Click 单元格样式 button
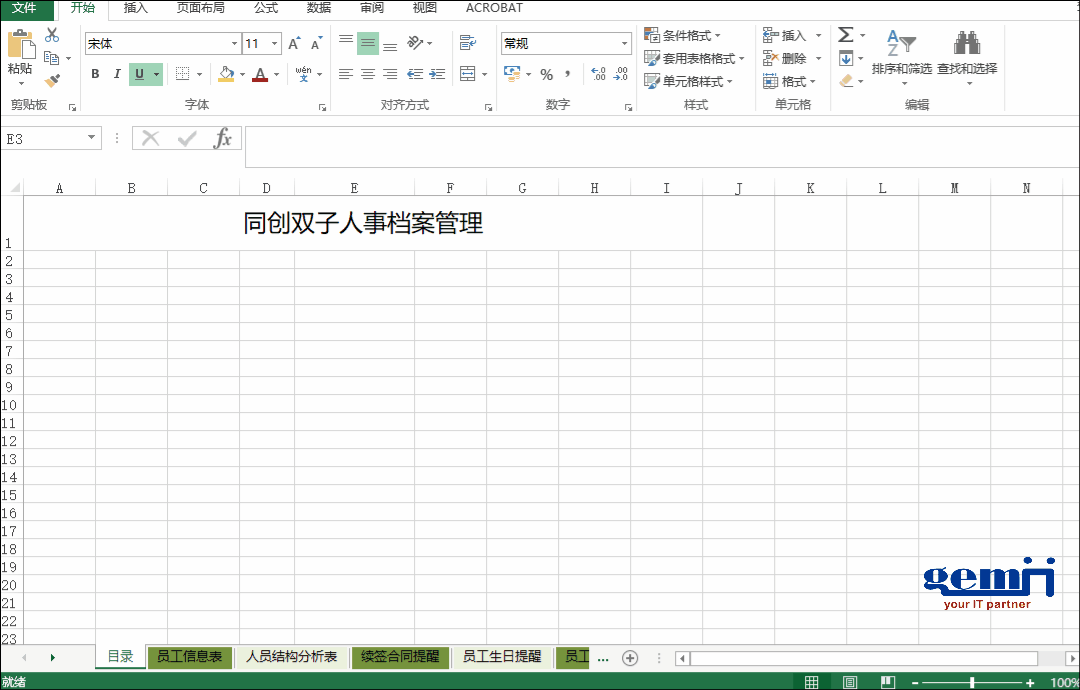The width and height of the screenshot is (1080, 690). (693, 80)
